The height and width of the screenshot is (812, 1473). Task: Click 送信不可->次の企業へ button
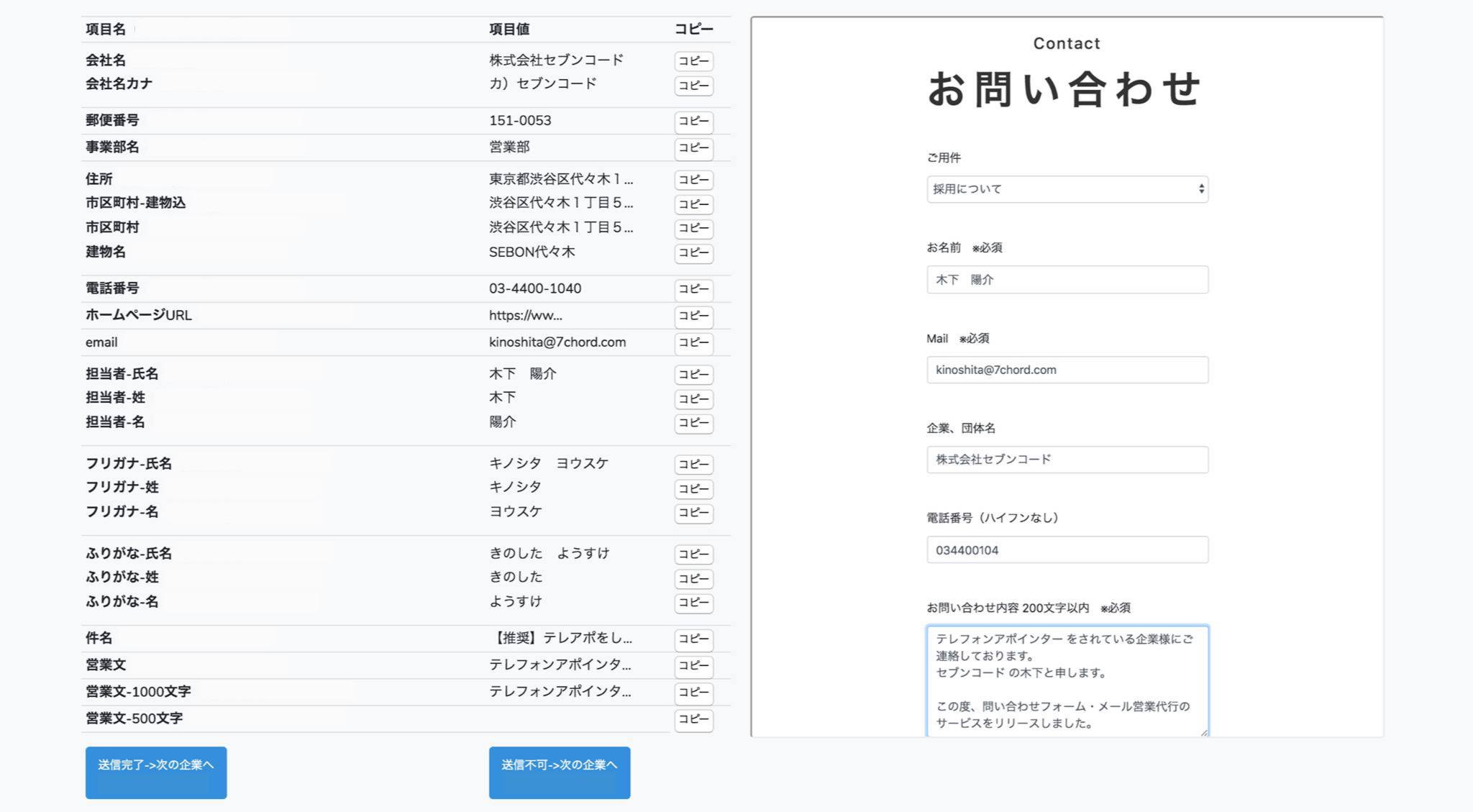[x=560, y=772]
